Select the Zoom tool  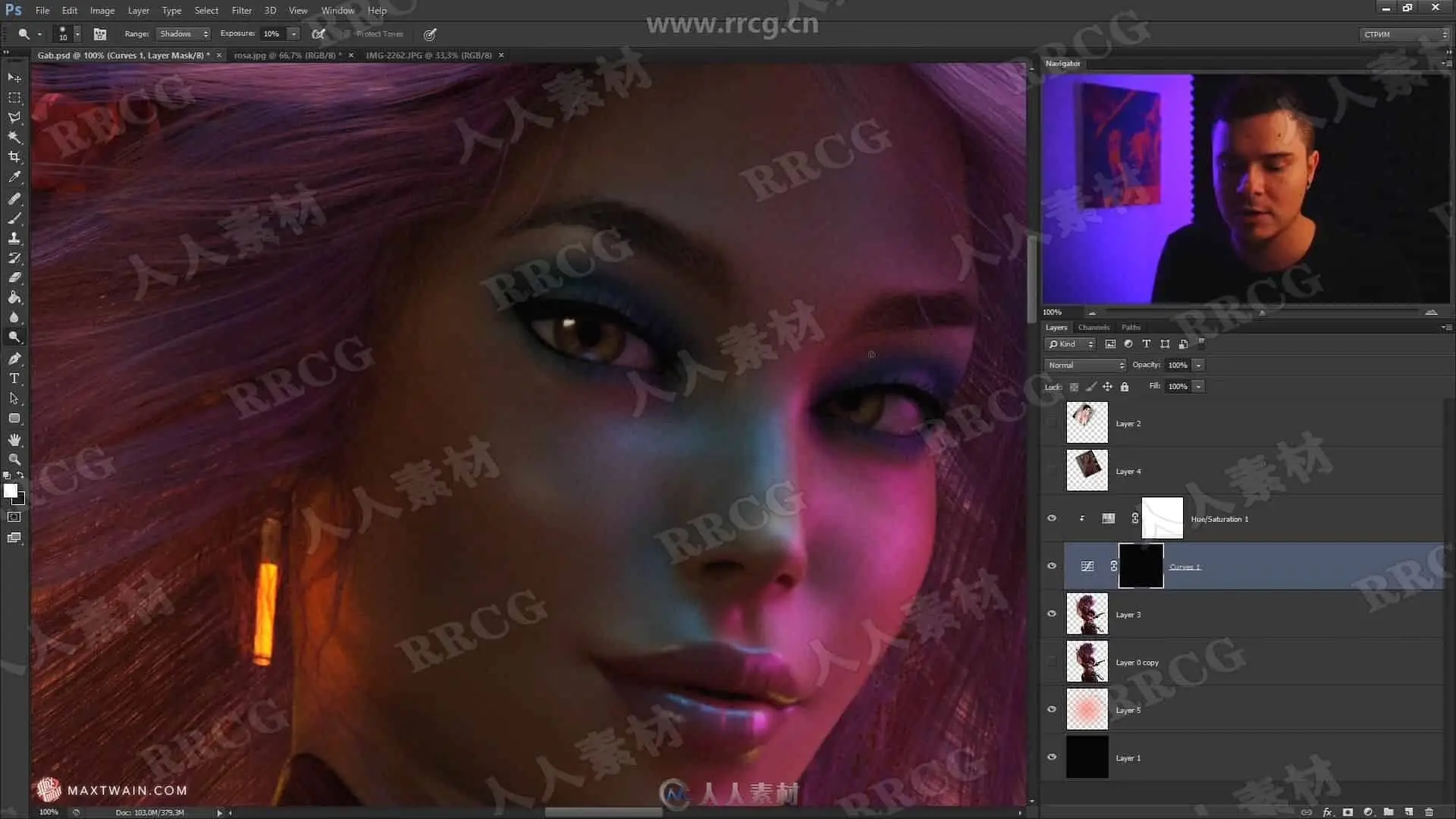point(14,460)
